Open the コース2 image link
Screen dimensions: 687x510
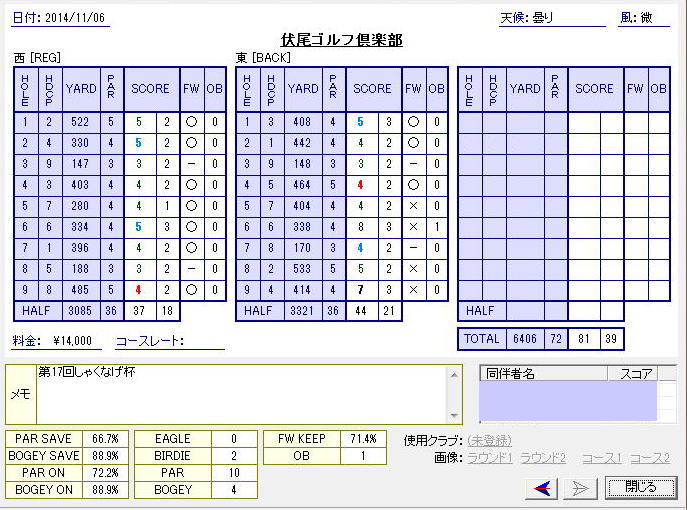click(650, 458)
